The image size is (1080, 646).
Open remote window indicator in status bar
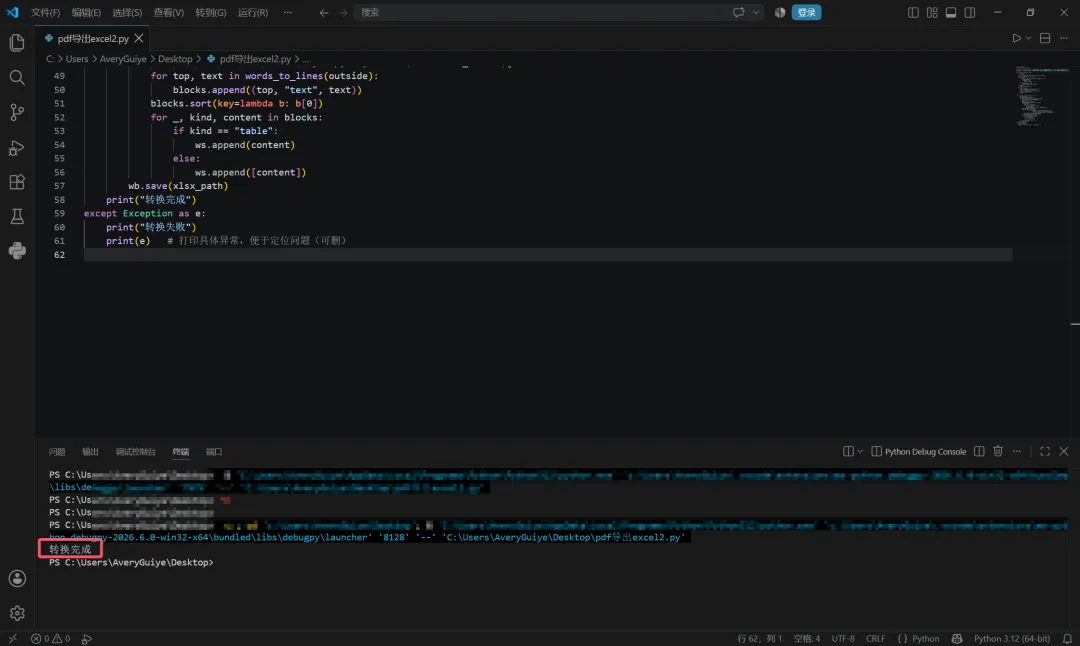(12, 639)
